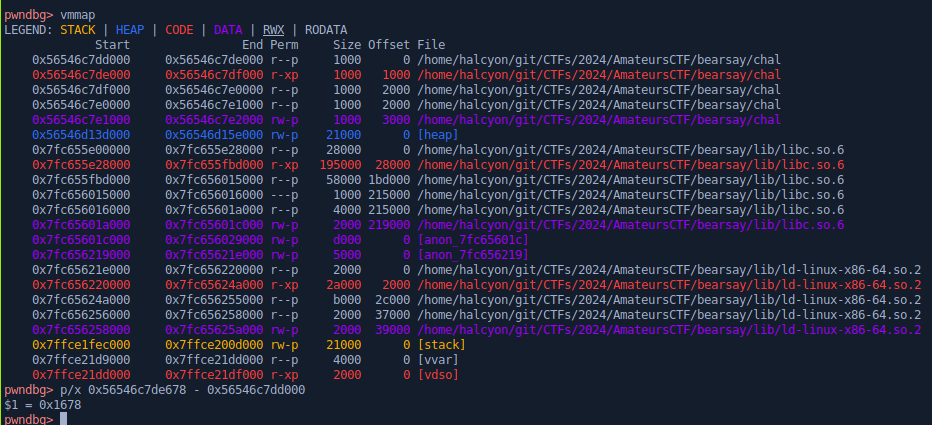Select the [stack] mapping entry

click(x=444, y=344)
